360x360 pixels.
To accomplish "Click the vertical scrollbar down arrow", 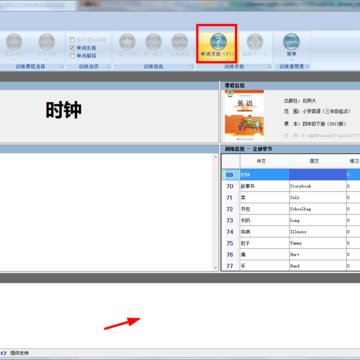I will click(216, 268).
